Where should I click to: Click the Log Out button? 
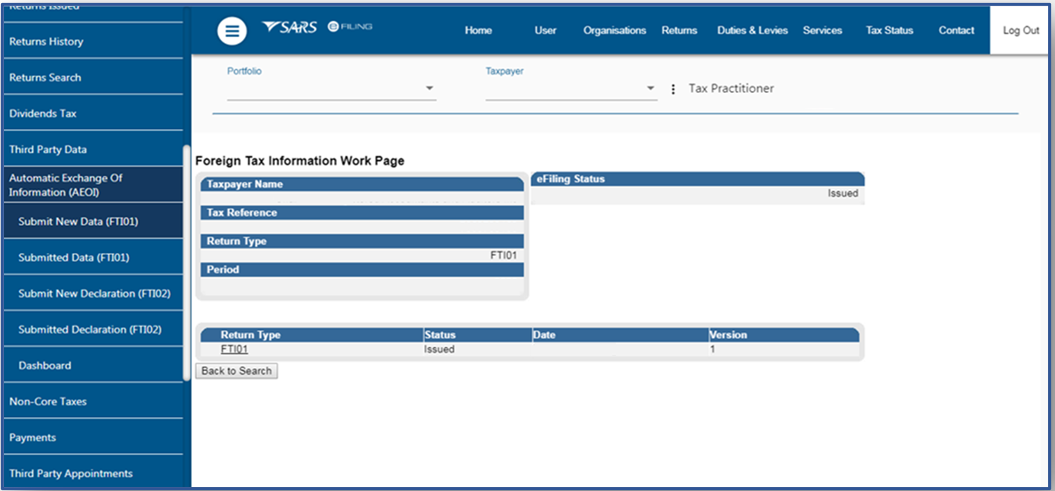pos(1020,31)
